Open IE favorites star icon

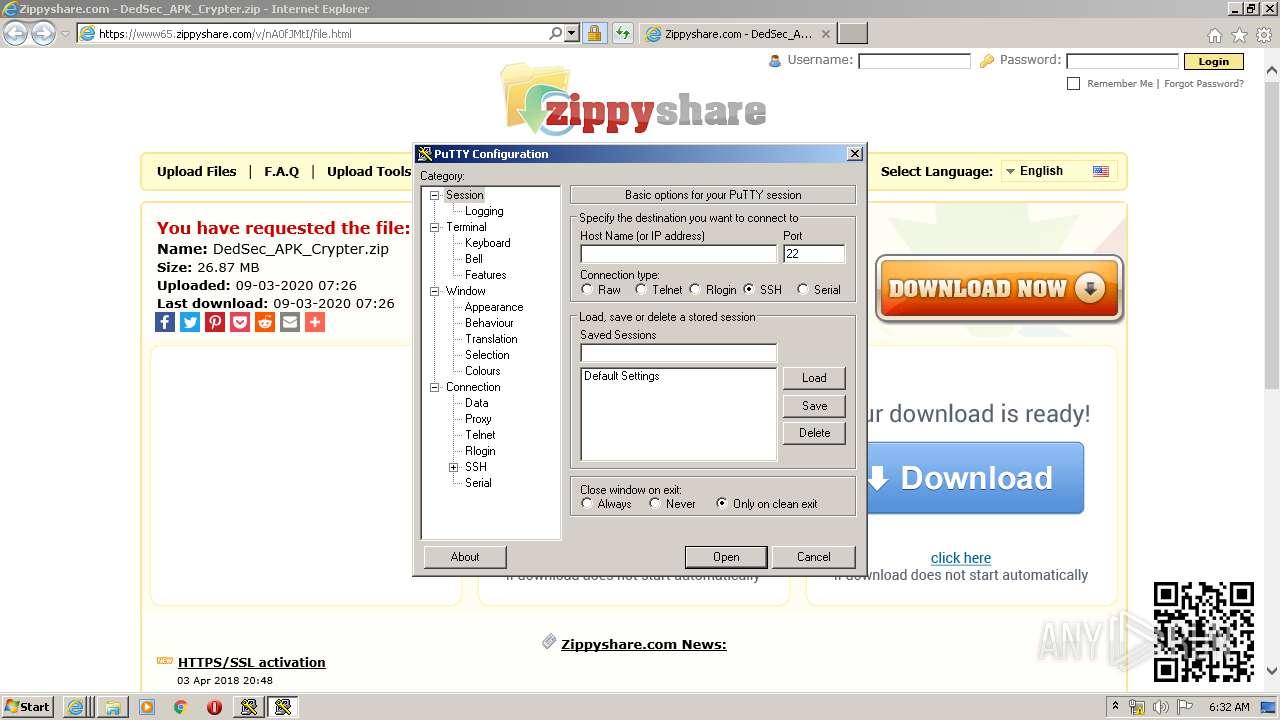[x=1239, y=35]
